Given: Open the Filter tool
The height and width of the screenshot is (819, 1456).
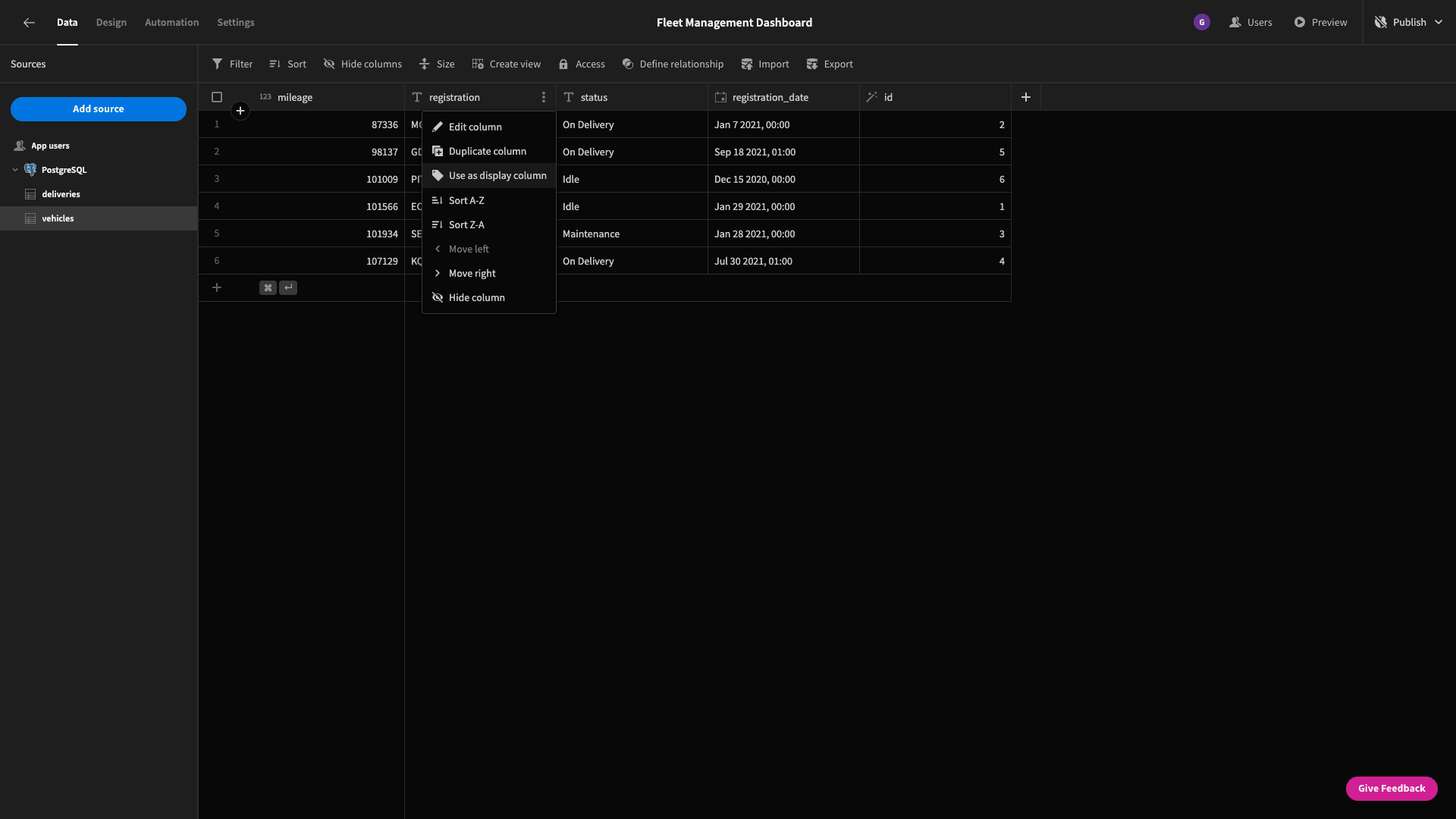Looking at the screenshot, I should (232, 64).
